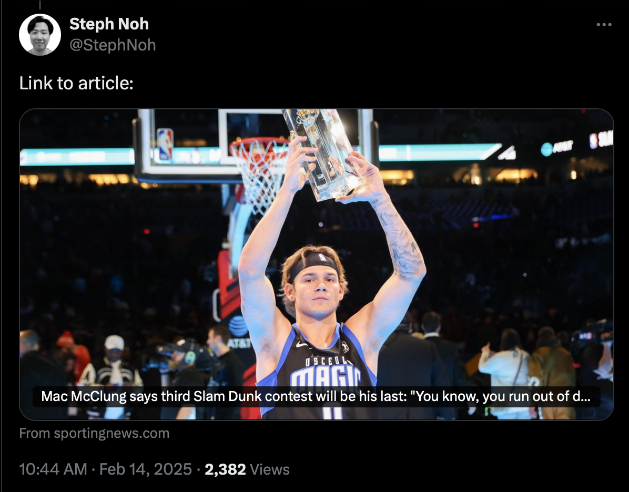
Task: Click the AT&T sign at upper right of photo
Action: (557, 148)
